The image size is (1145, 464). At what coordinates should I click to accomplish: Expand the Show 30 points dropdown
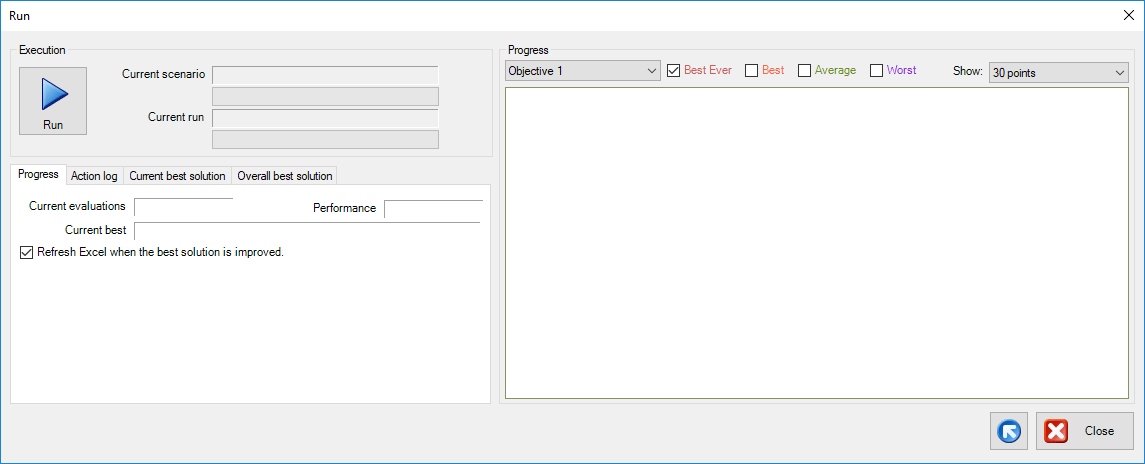tap(1057, 72)
